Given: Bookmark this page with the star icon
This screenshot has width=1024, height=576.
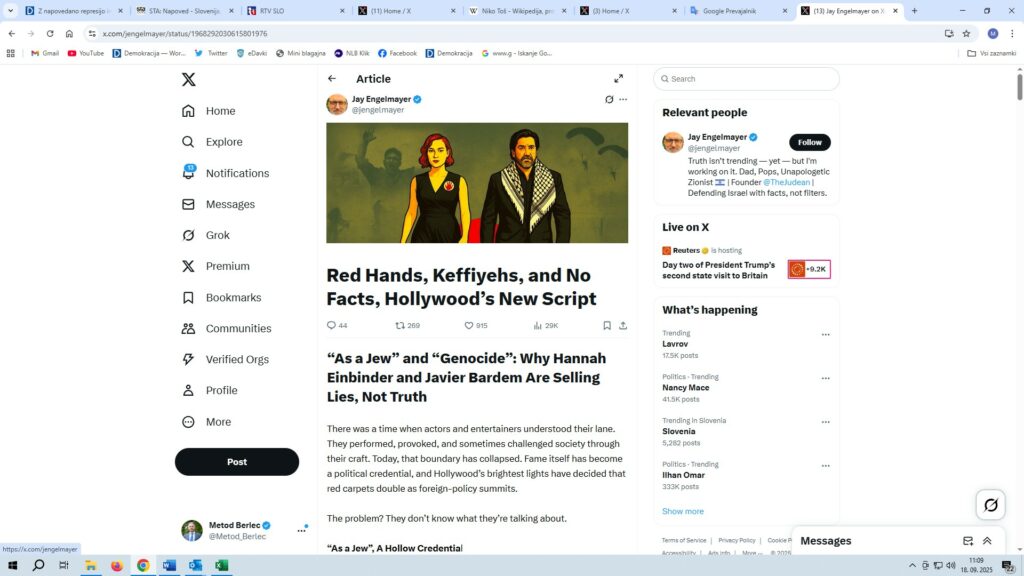Looking at the screenshot, I should (x=966, y=33).
